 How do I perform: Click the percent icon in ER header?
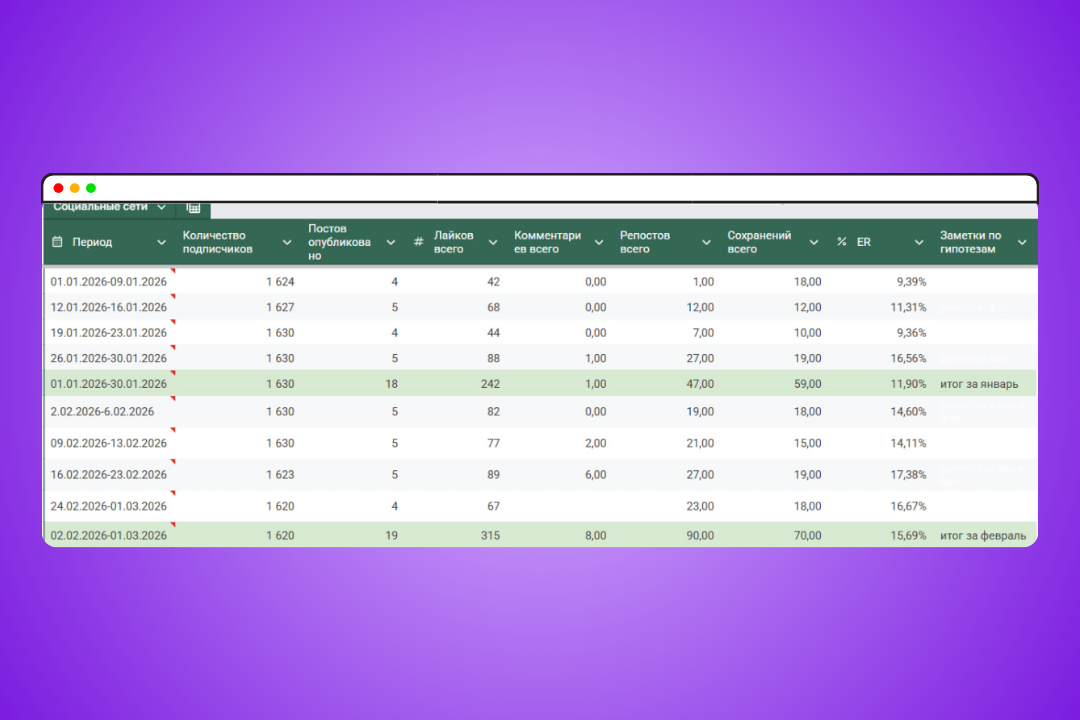tap(841, 242)
